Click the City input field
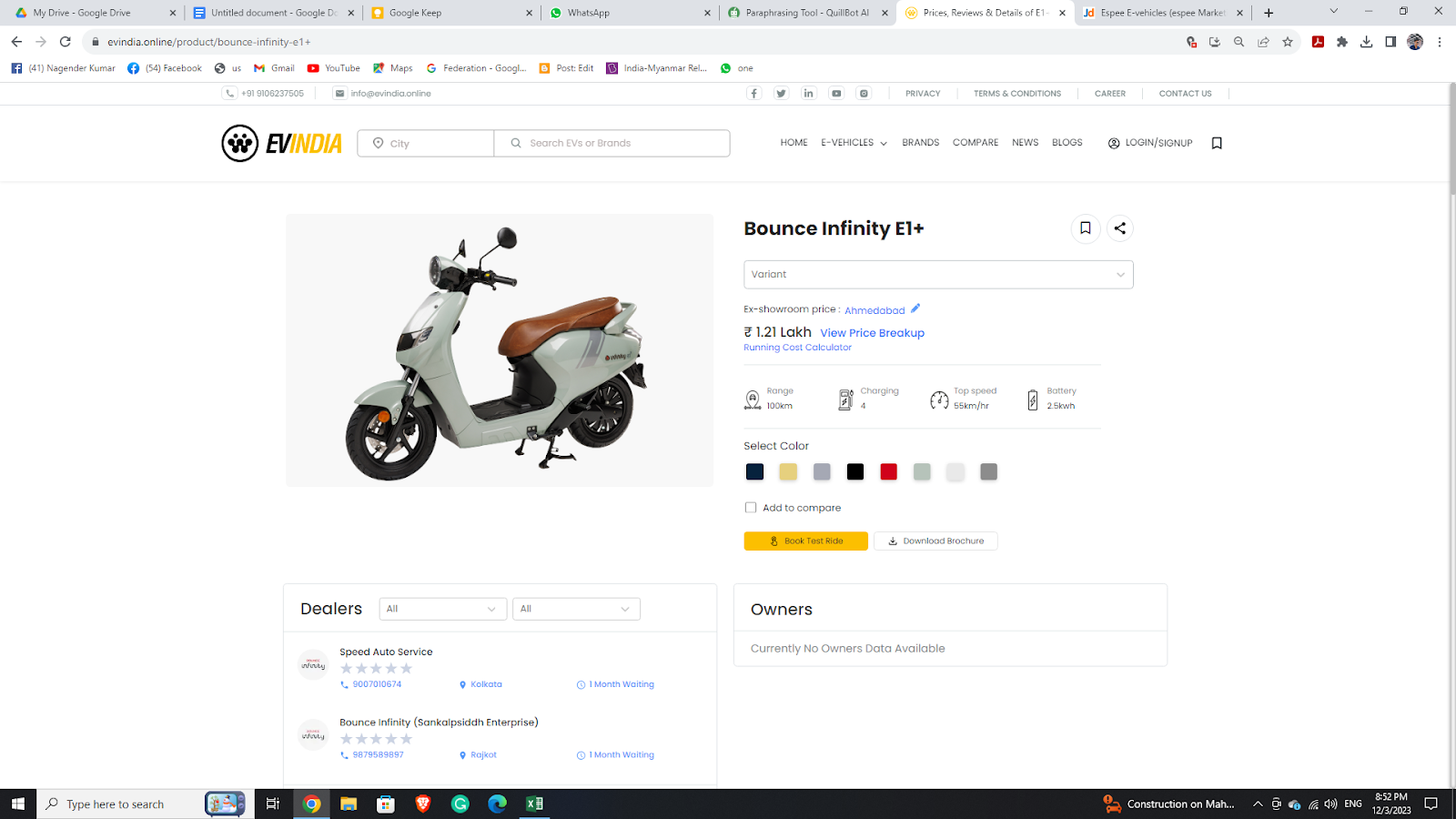 (x=426, y=143)
